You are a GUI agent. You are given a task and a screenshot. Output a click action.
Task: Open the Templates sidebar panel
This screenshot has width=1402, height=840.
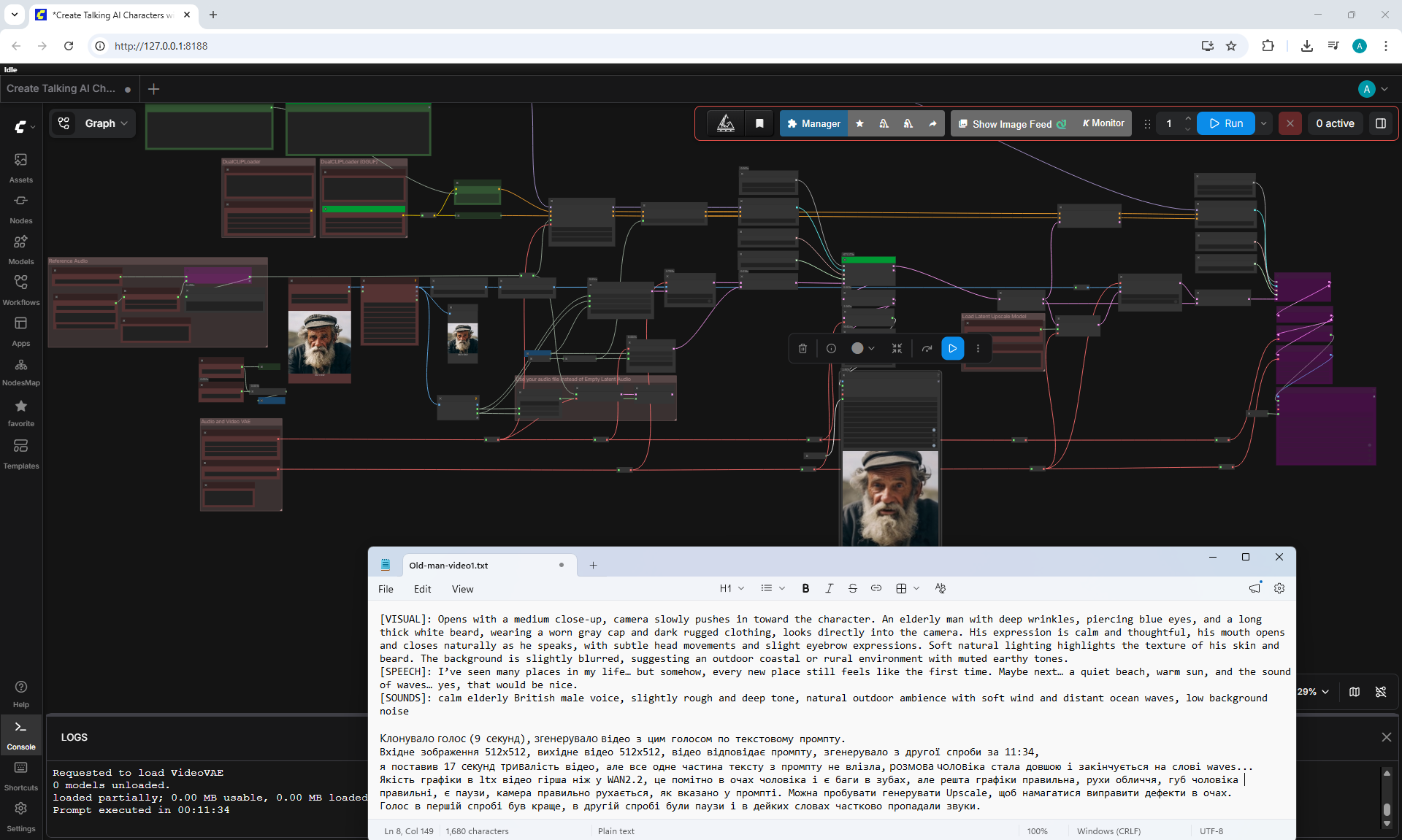tap(20, 454)
